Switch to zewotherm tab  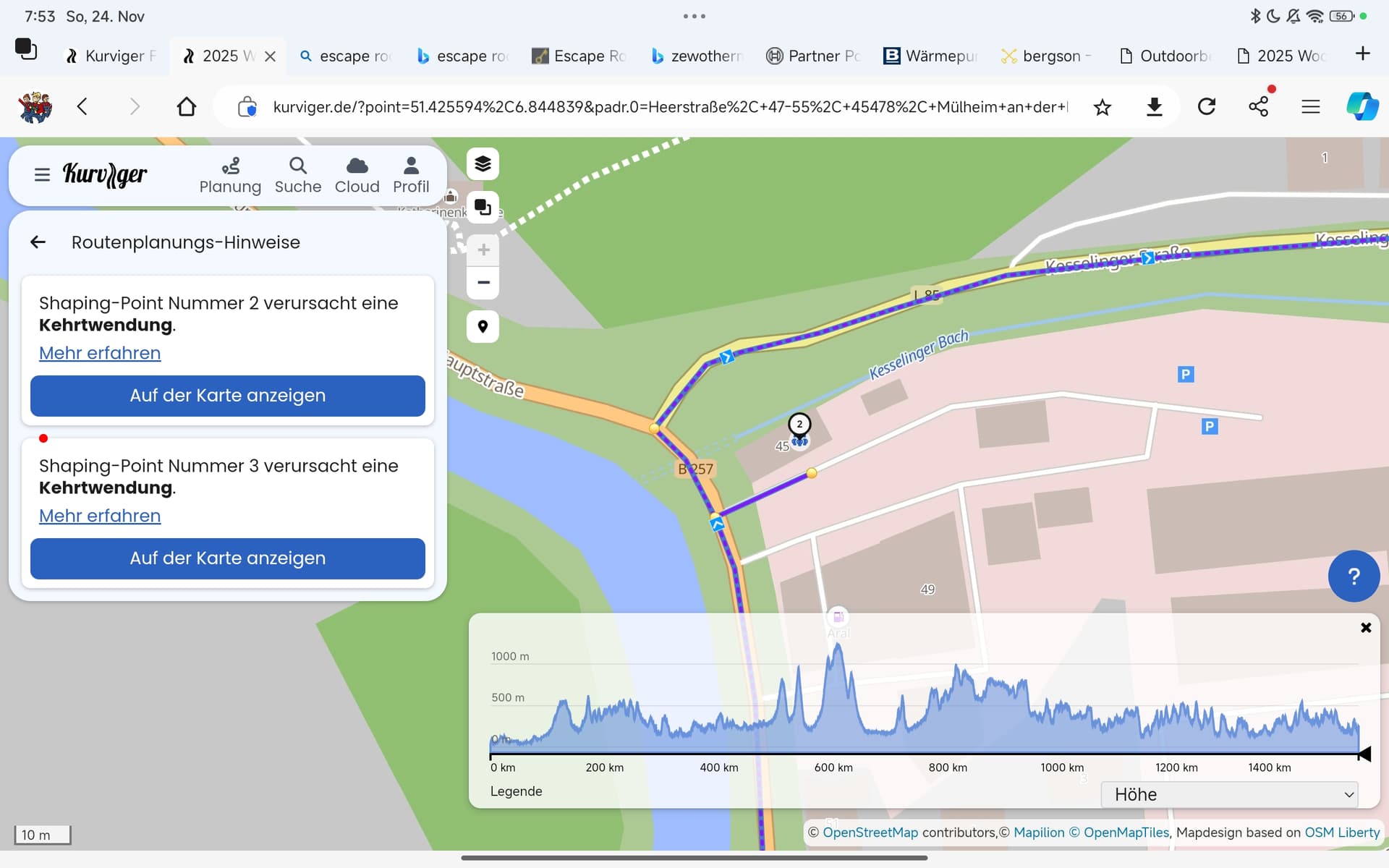[697, 56]
